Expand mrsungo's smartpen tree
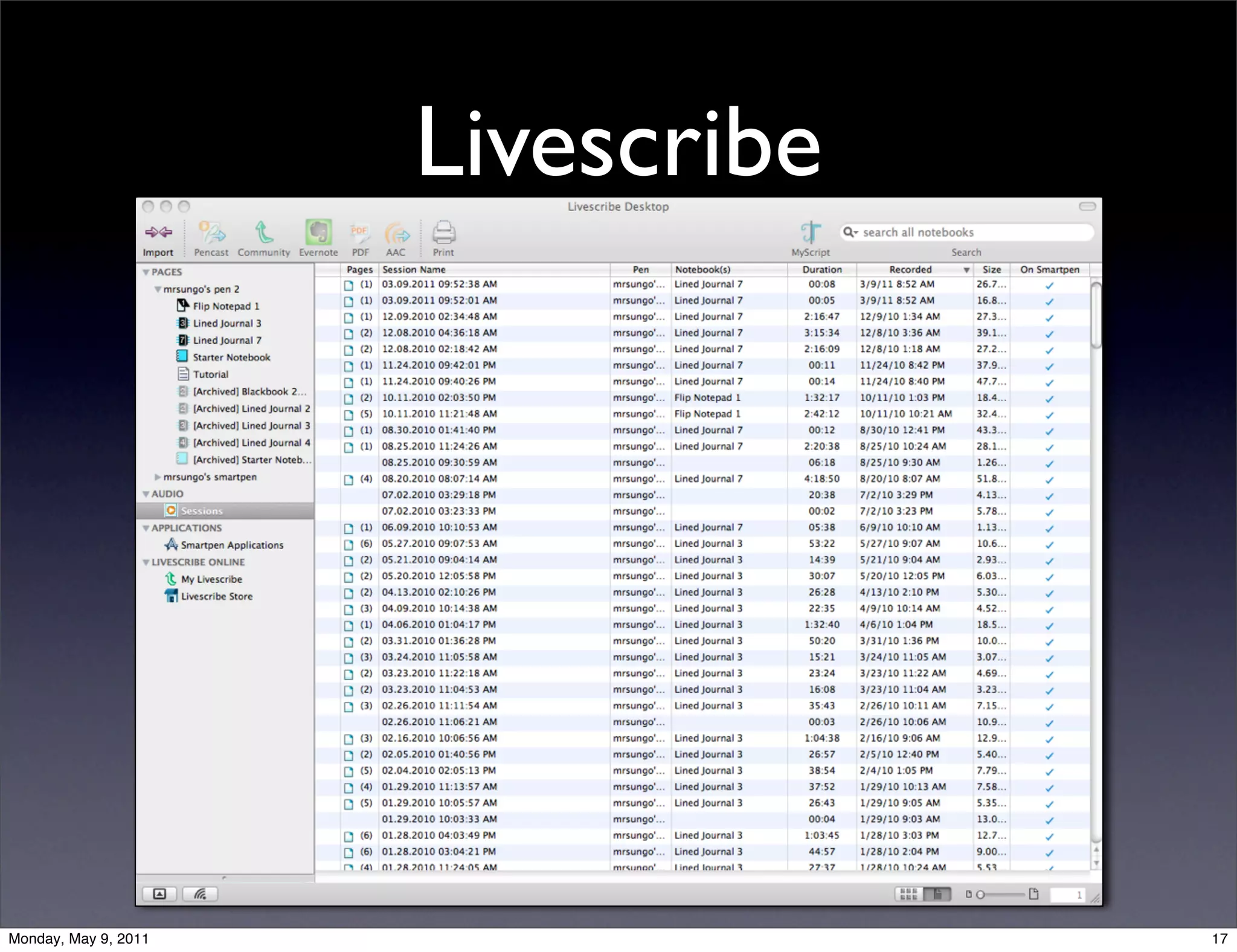 coord(158,477)
